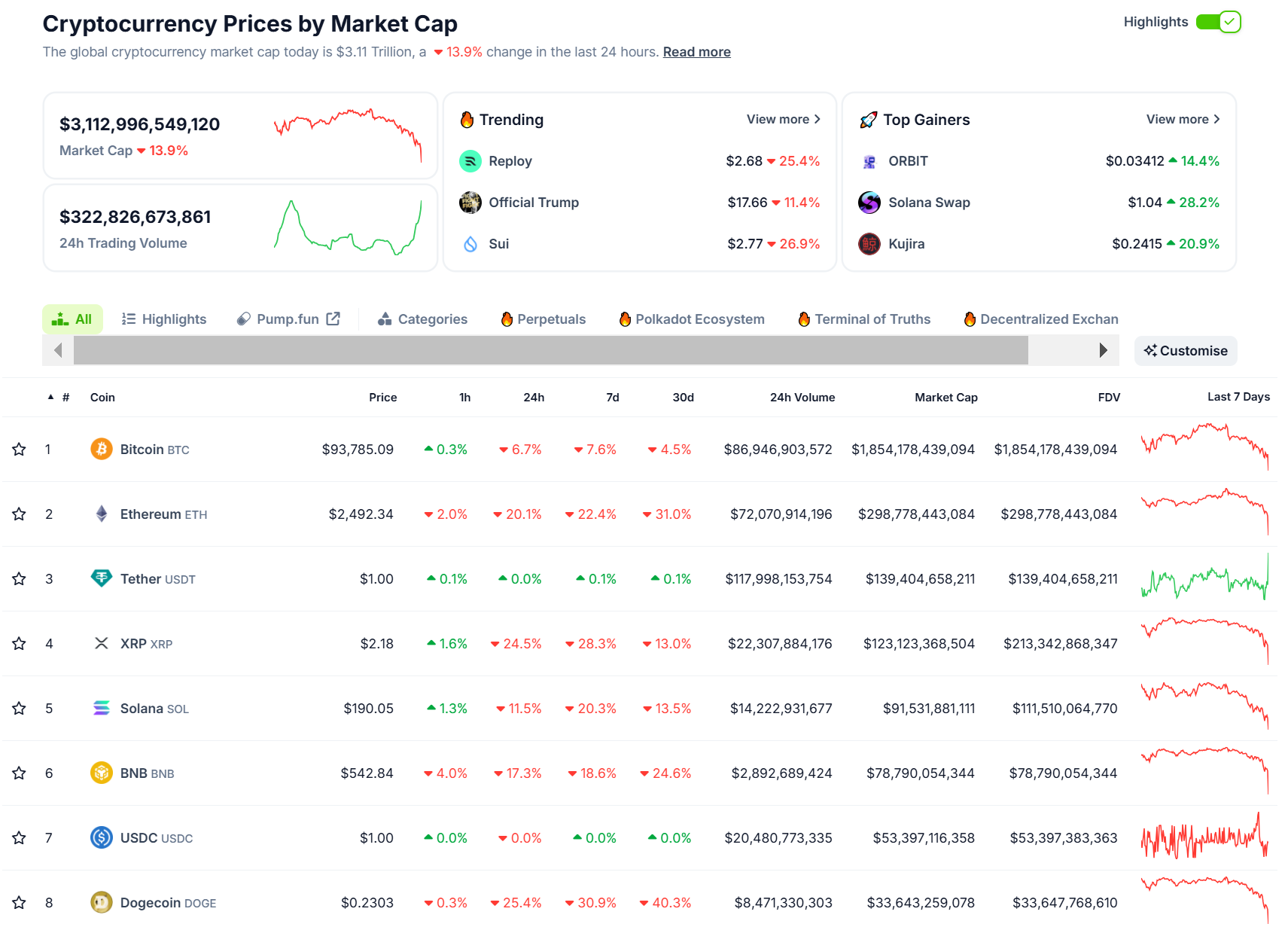This screenshot has width=1288, height=930.
Task: Open the Polkadot Ecosystem tab
Action: (x=692, y=319)
